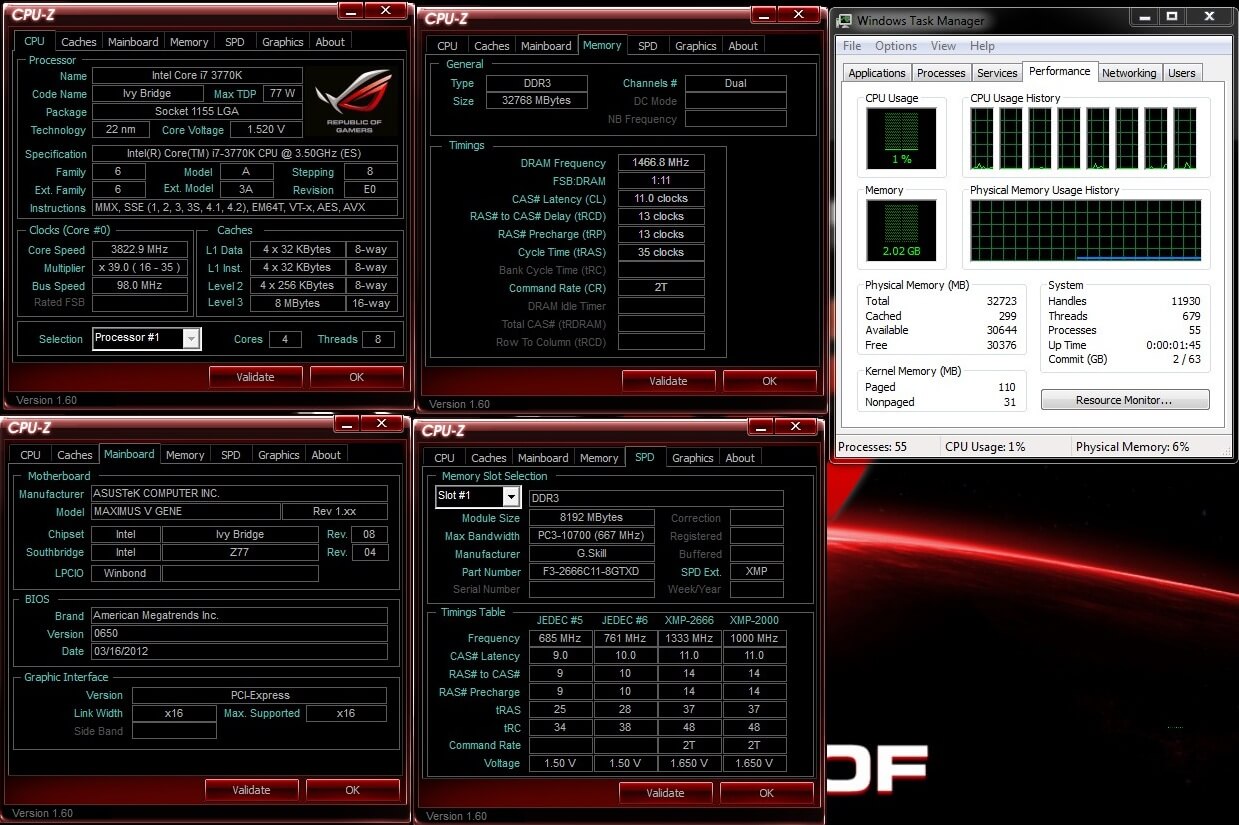
Task: Click OK in the CPU-Z SPD window
Action: [x=766, y=793]
